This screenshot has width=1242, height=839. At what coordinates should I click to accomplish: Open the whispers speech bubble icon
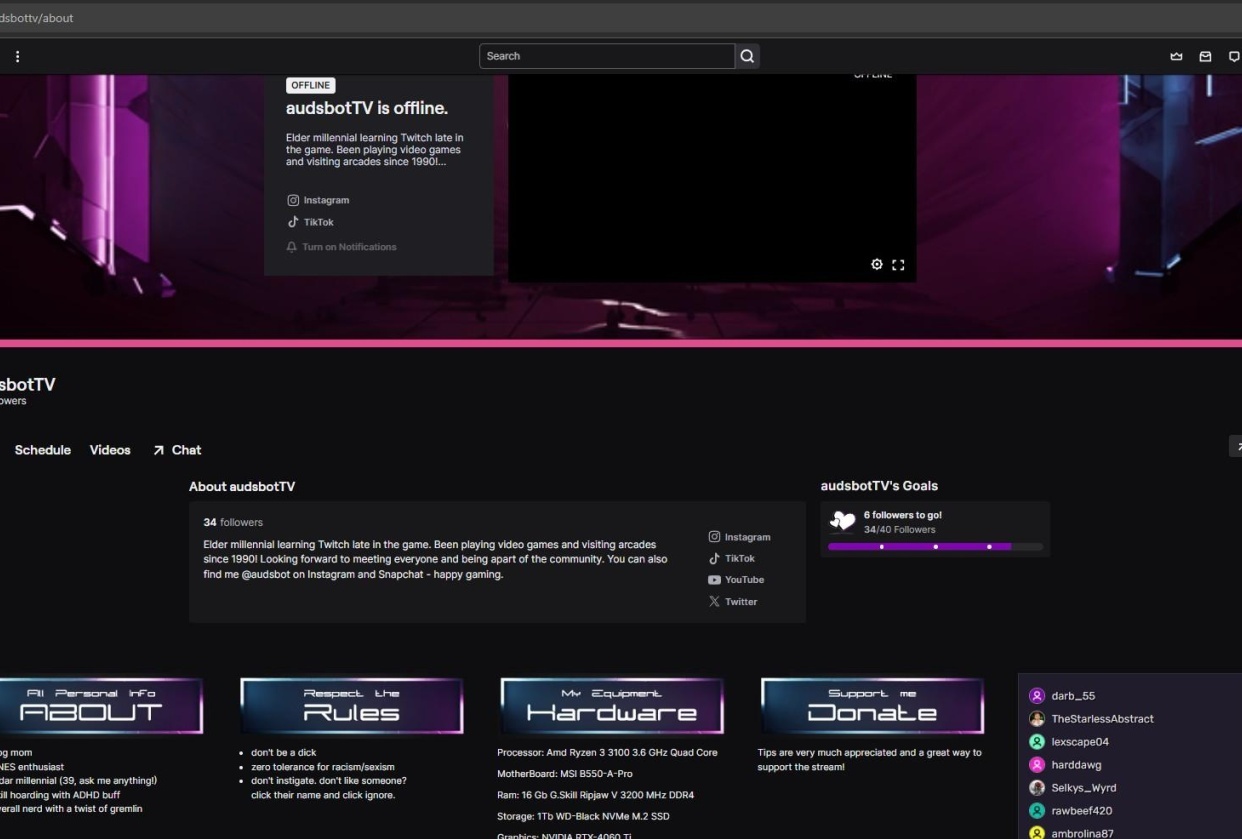tap(1235, 57)
